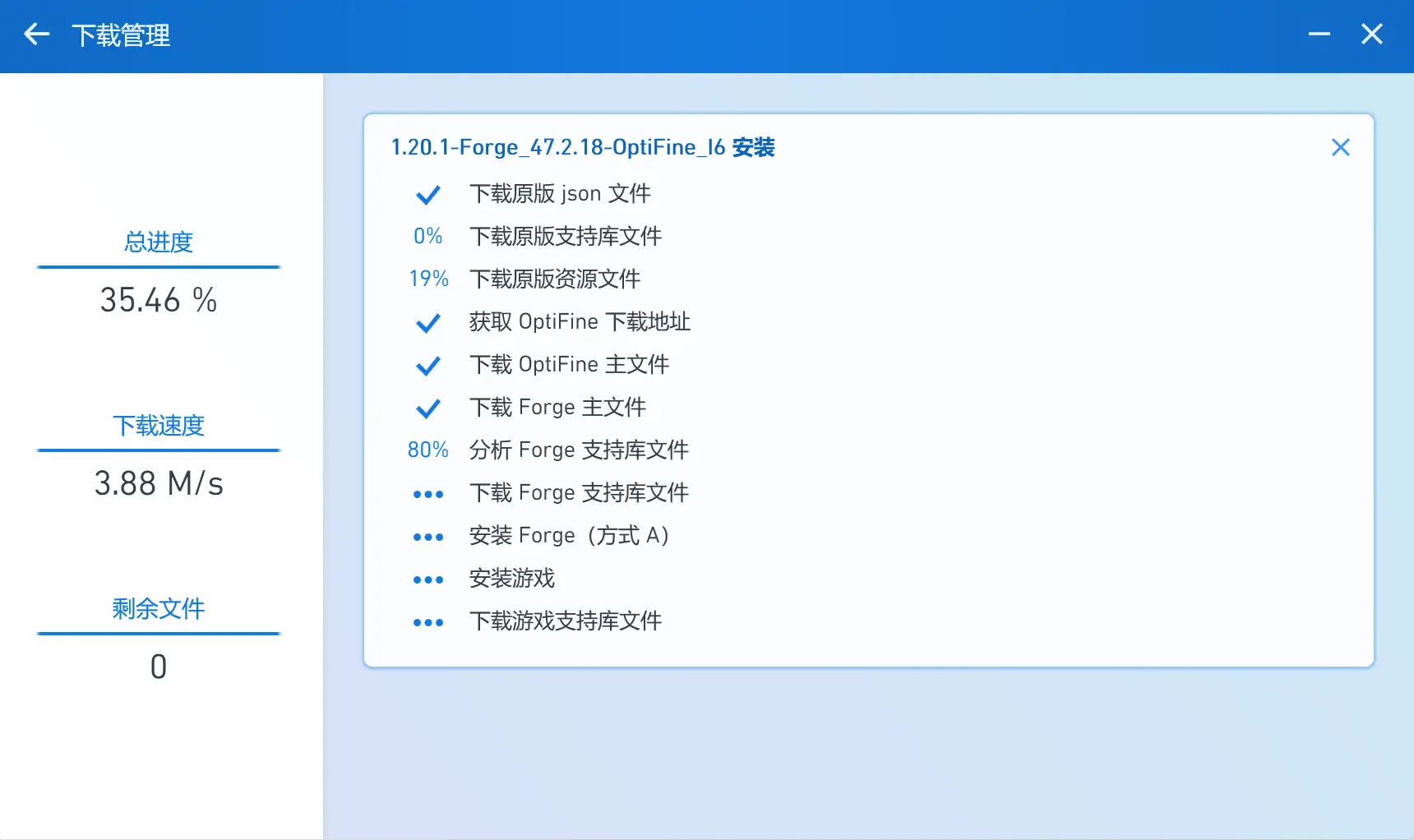Viewport: 1414px width, 840px height.
Task: Click the checkmark beside 下载 OptiFine 主文件
Action: [428, 366]
